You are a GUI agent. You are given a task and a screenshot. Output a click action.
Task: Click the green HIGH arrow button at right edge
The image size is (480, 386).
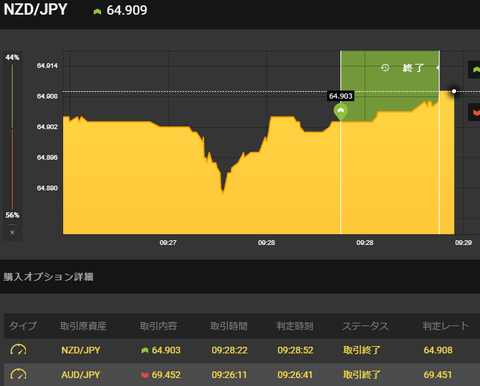coord(474,69)
